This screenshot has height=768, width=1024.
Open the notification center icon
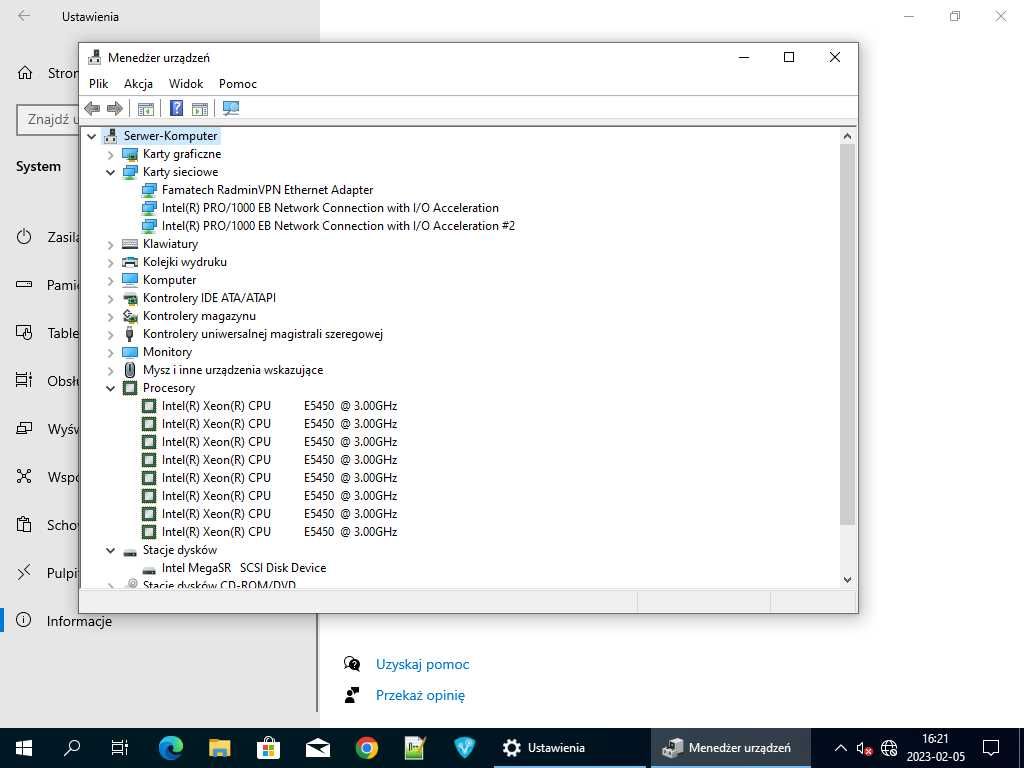point(991,748)
